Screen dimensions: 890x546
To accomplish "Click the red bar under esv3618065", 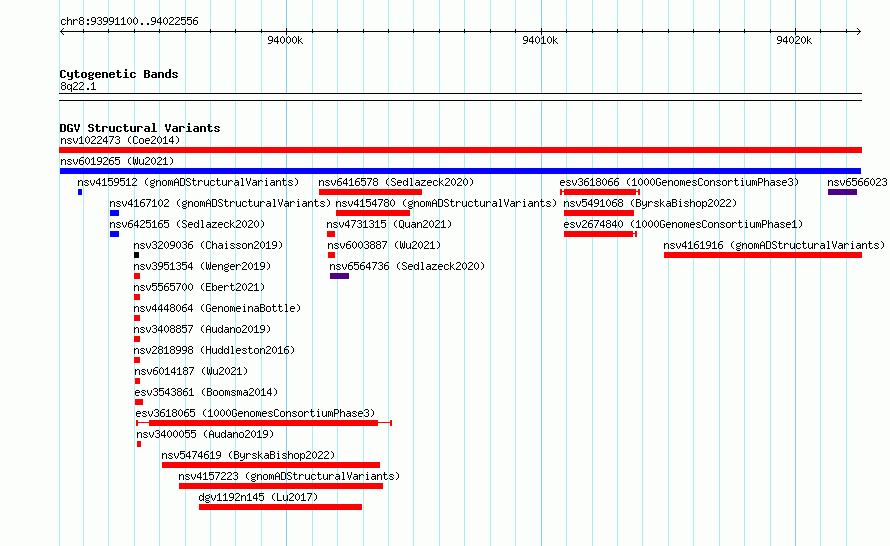I will [263, 423].
